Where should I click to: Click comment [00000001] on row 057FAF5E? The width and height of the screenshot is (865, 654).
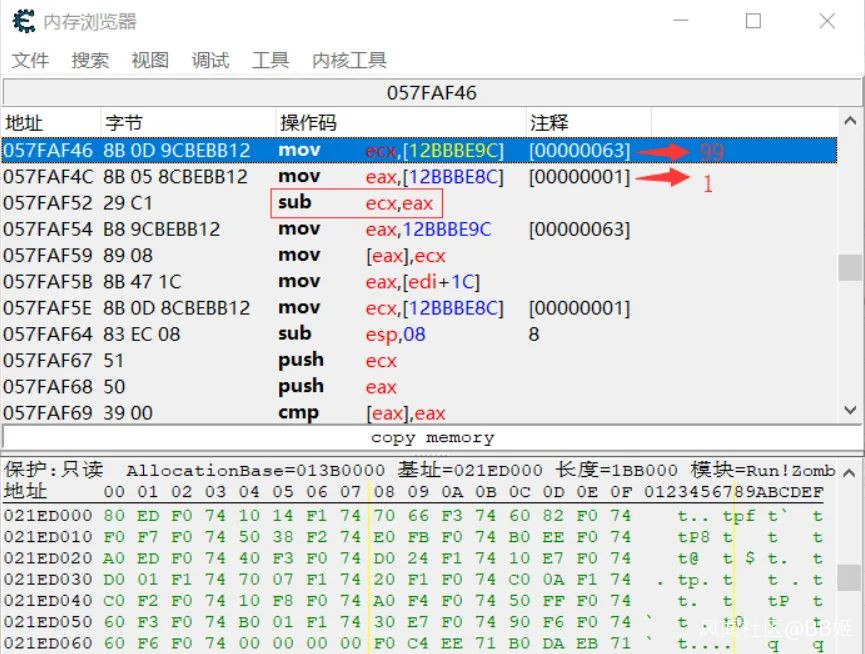tap(579, 308)
